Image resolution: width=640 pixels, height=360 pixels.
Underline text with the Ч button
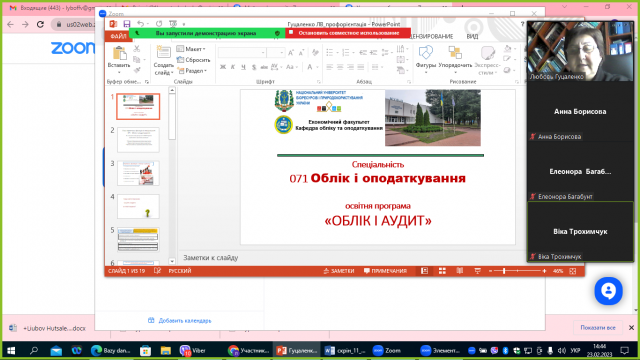pos(243,67)
